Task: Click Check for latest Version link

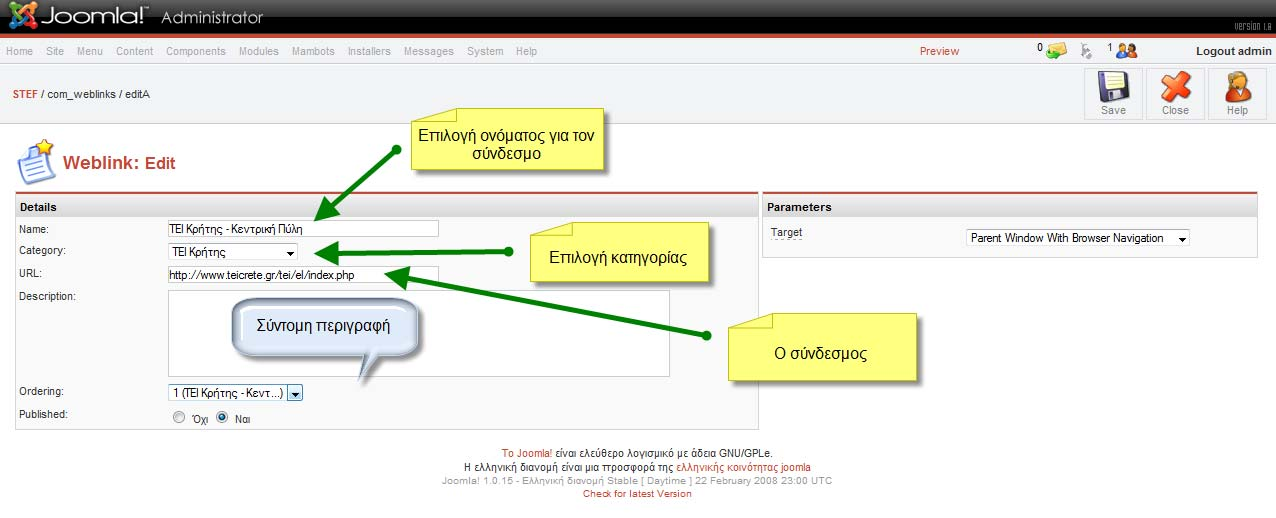Action: [x=637, y=493]
